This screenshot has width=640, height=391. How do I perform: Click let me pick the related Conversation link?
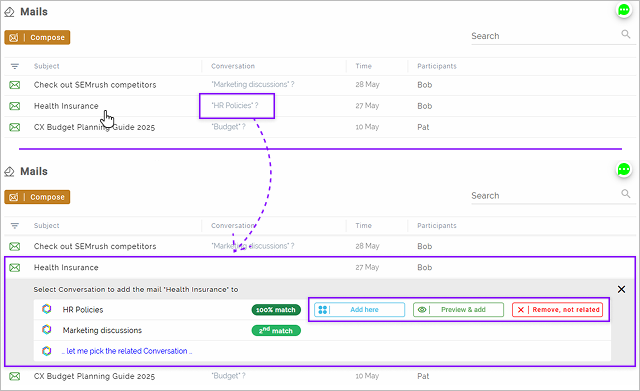[x=127, y=351]
